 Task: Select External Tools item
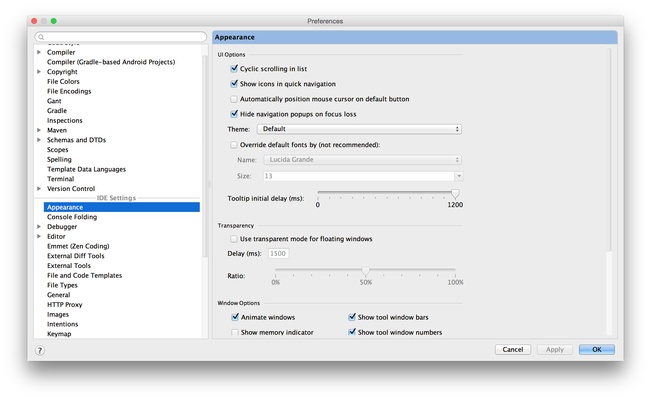pos(69,266)
